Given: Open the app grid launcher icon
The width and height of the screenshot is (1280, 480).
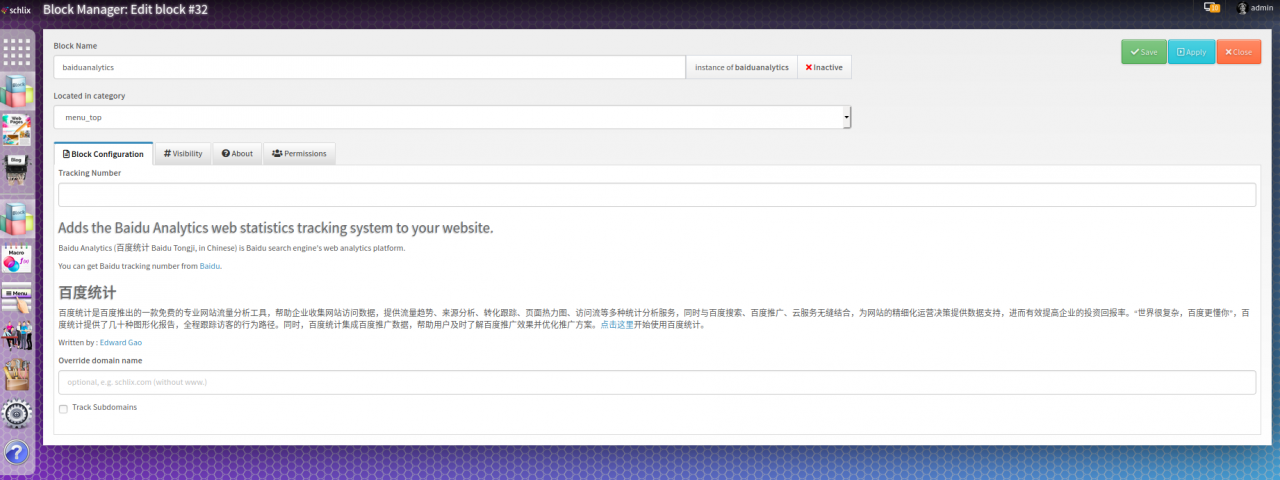Looking at the screenshot, I should coord(17,52).
